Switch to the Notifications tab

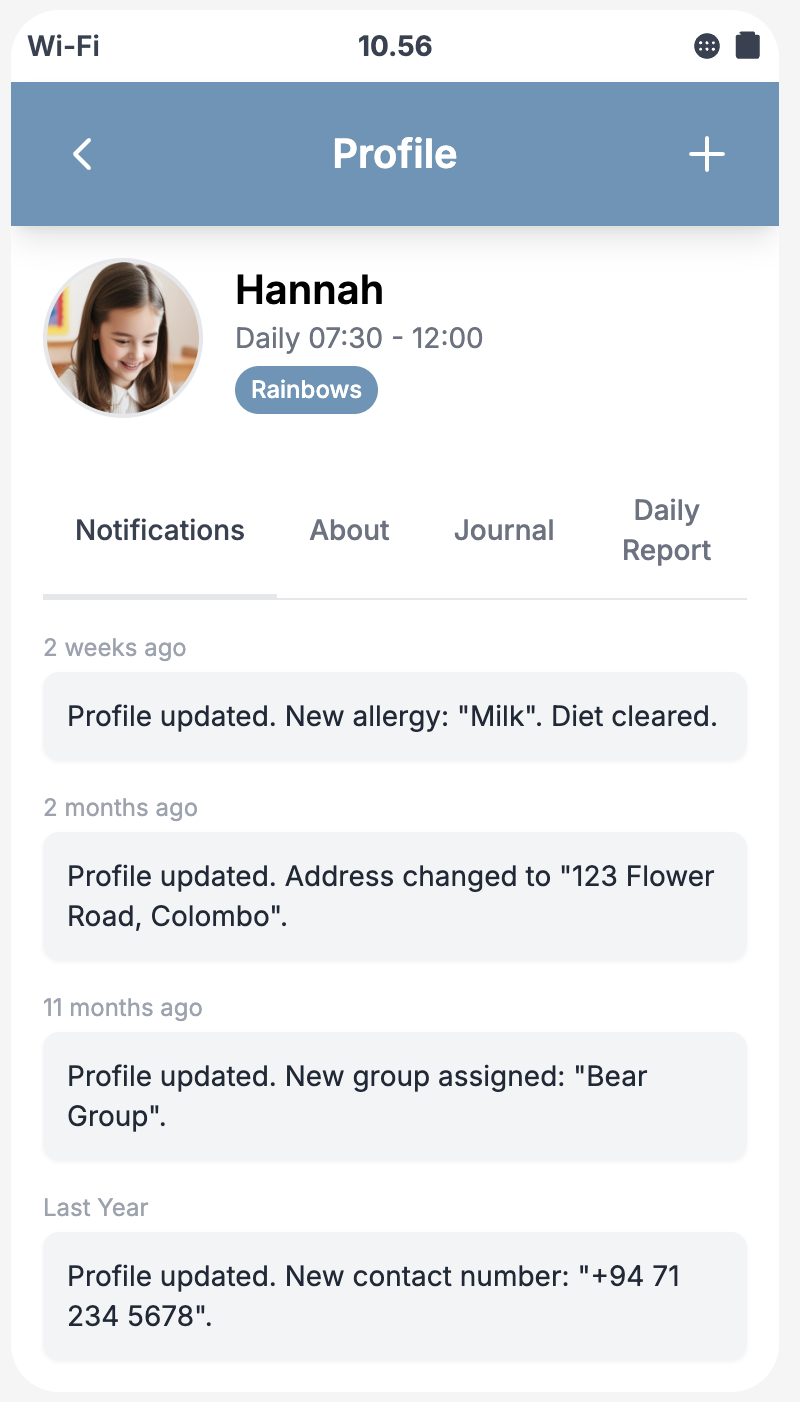point(160,530)
